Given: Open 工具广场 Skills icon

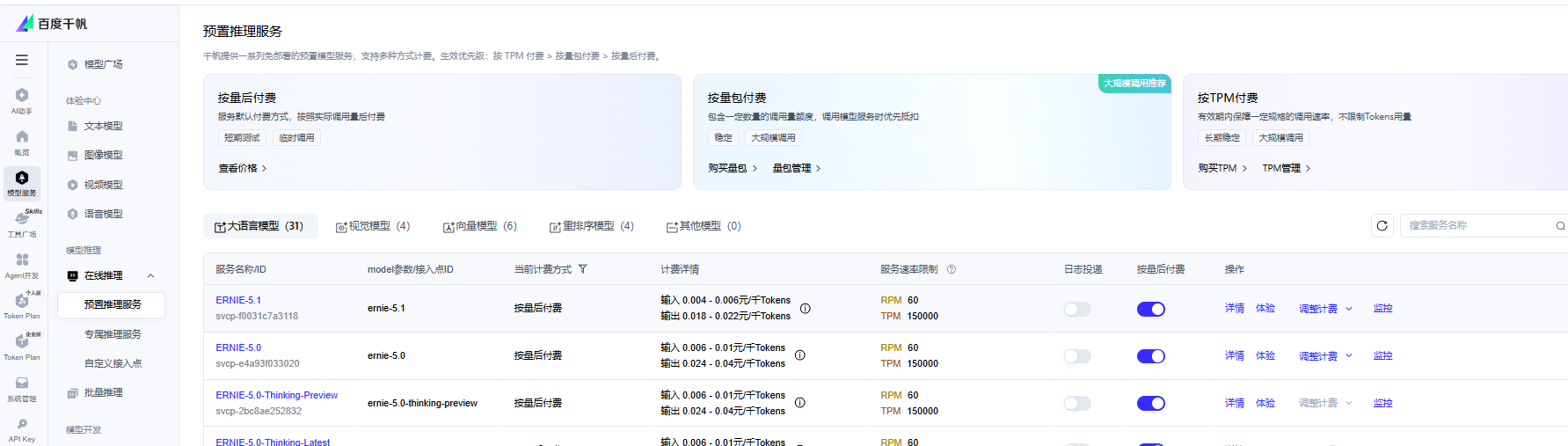Looking at the screenshot, I should 22,224.
